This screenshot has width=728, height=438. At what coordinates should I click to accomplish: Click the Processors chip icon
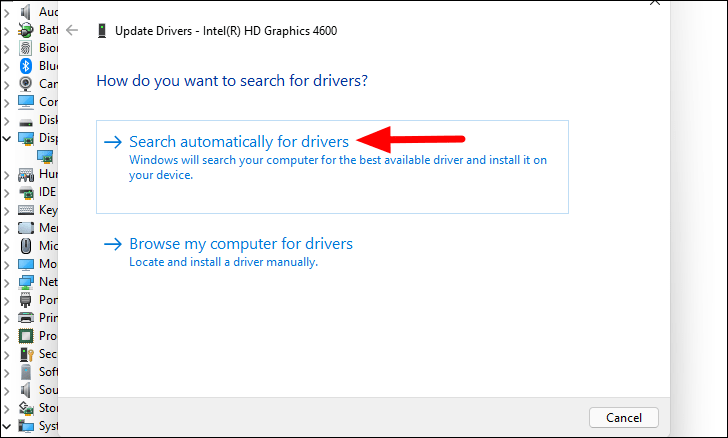[x=26, y=336]
